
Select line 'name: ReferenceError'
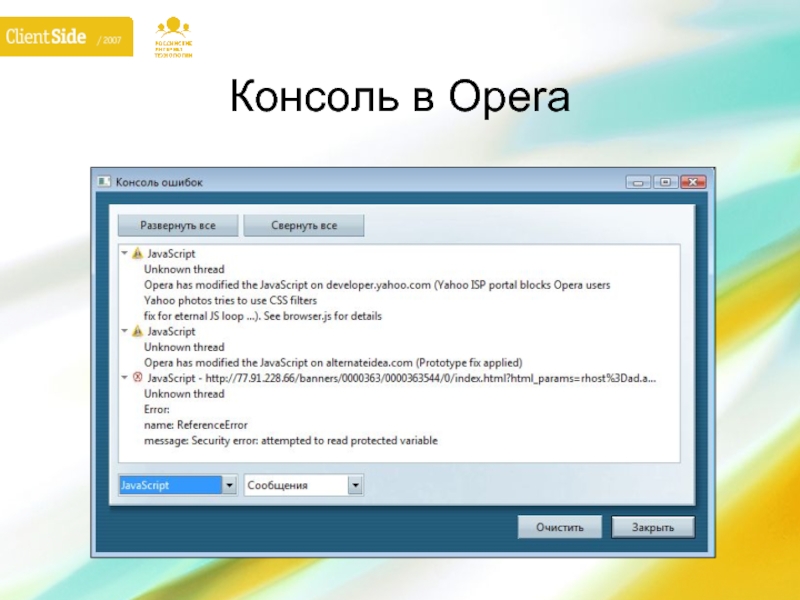coord(195,425)
